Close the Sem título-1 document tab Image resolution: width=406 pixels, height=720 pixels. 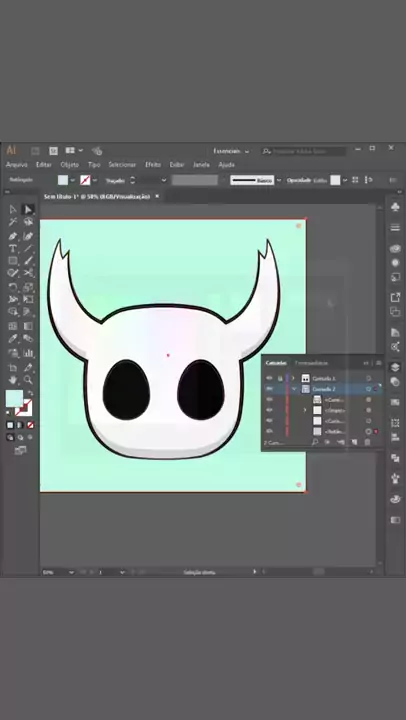point(157,196)
